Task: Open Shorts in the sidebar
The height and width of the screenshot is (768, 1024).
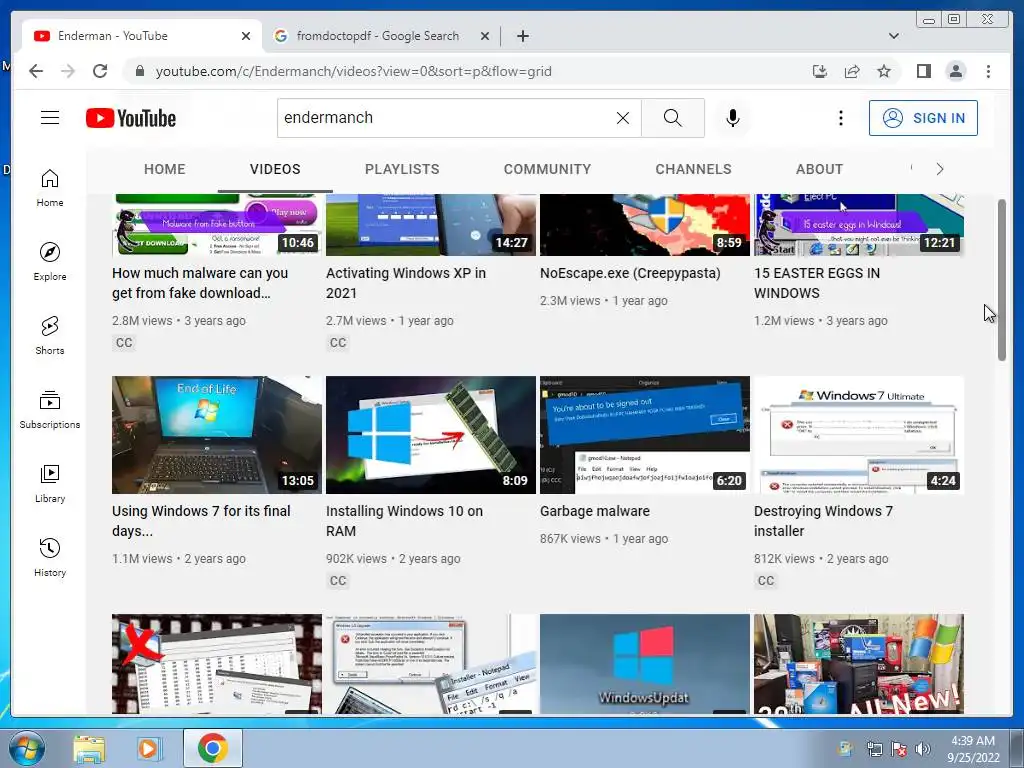Action: [x=50, y=336]
